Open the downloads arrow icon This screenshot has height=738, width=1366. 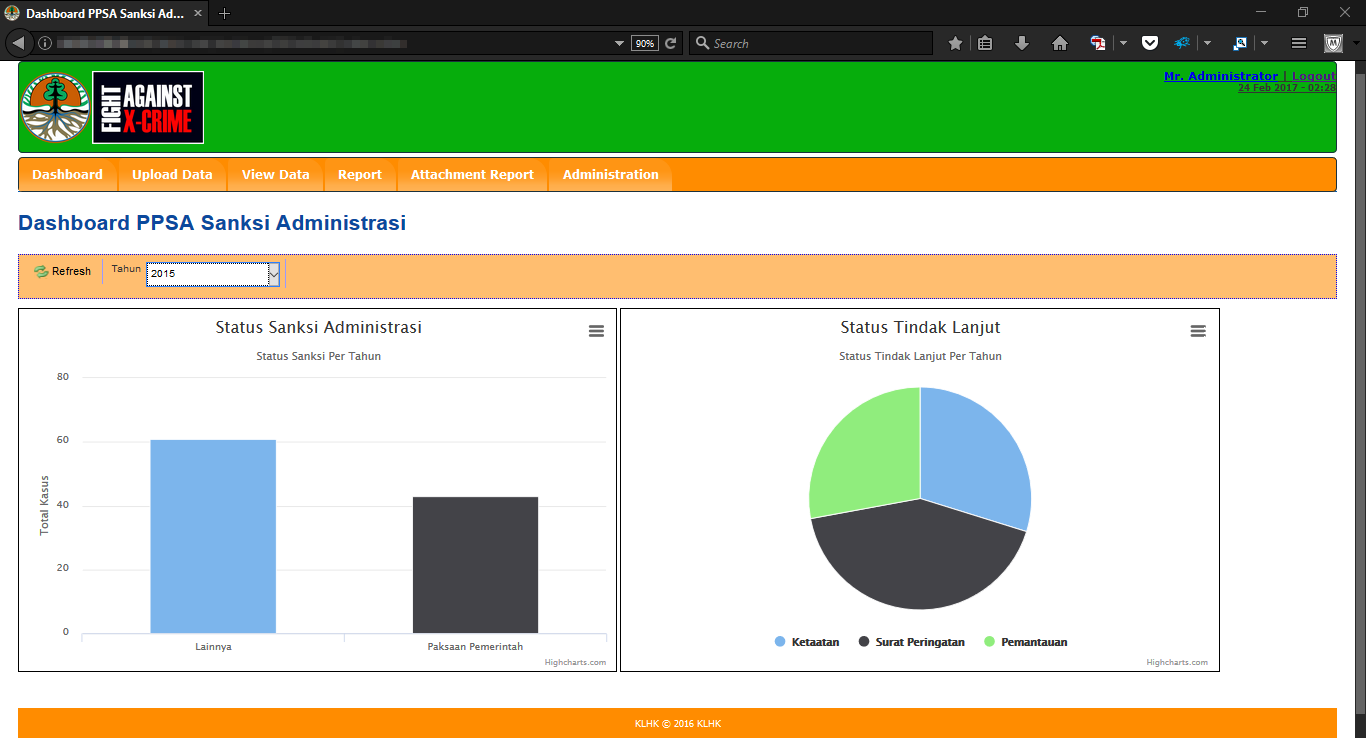tap(1021, 43)
